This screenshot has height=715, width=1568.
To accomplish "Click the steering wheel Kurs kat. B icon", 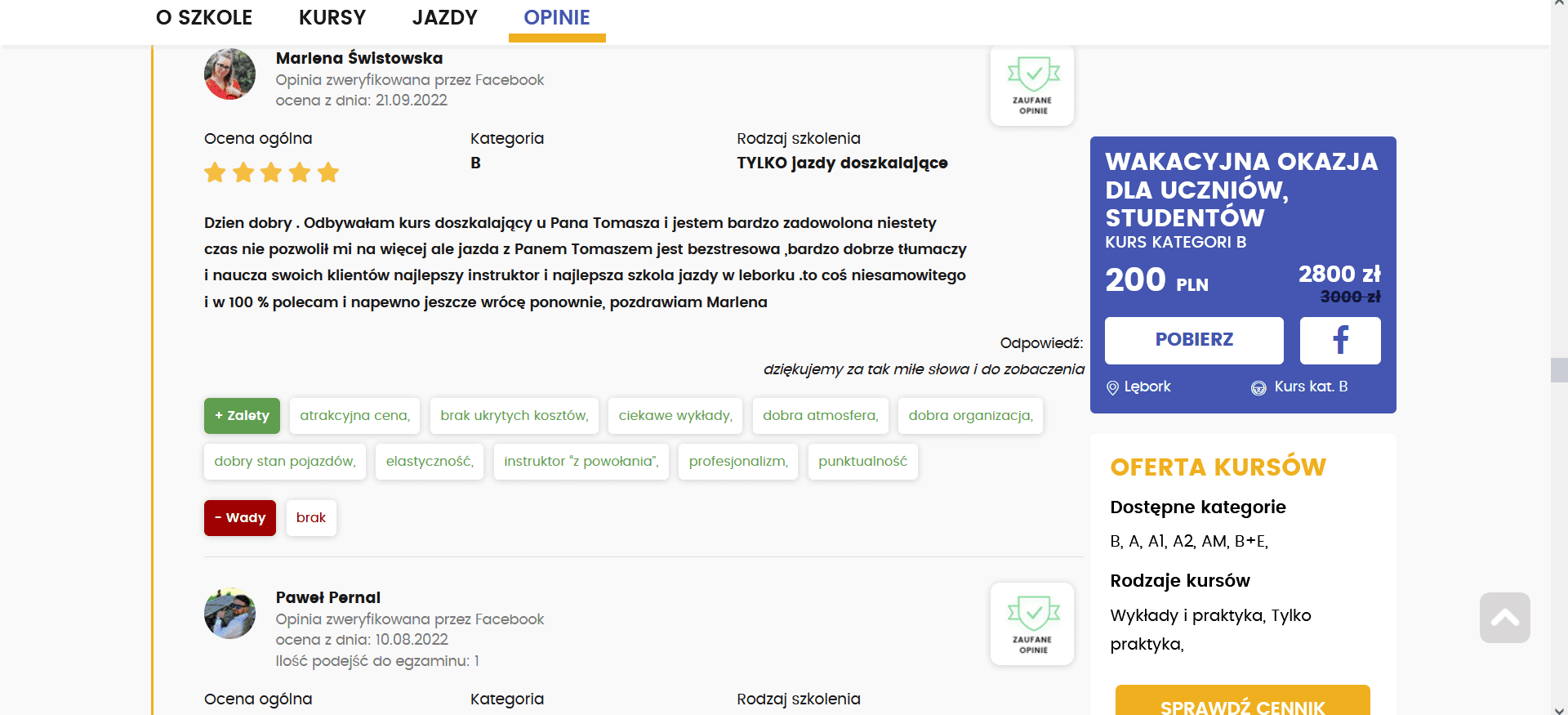I will click(x=1258, y=387).
